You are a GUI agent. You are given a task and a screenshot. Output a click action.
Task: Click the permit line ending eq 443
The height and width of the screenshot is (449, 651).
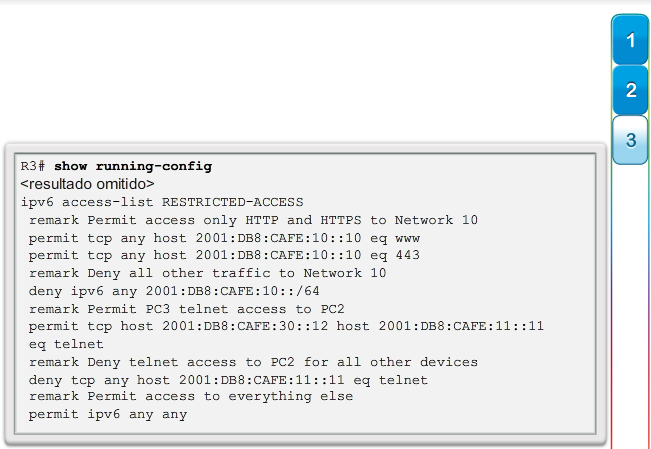(x=225, y=255)
